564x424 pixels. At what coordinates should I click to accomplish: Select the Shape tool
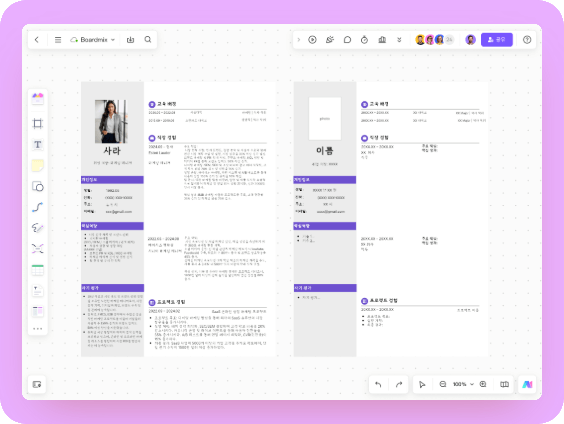[37, 186]
